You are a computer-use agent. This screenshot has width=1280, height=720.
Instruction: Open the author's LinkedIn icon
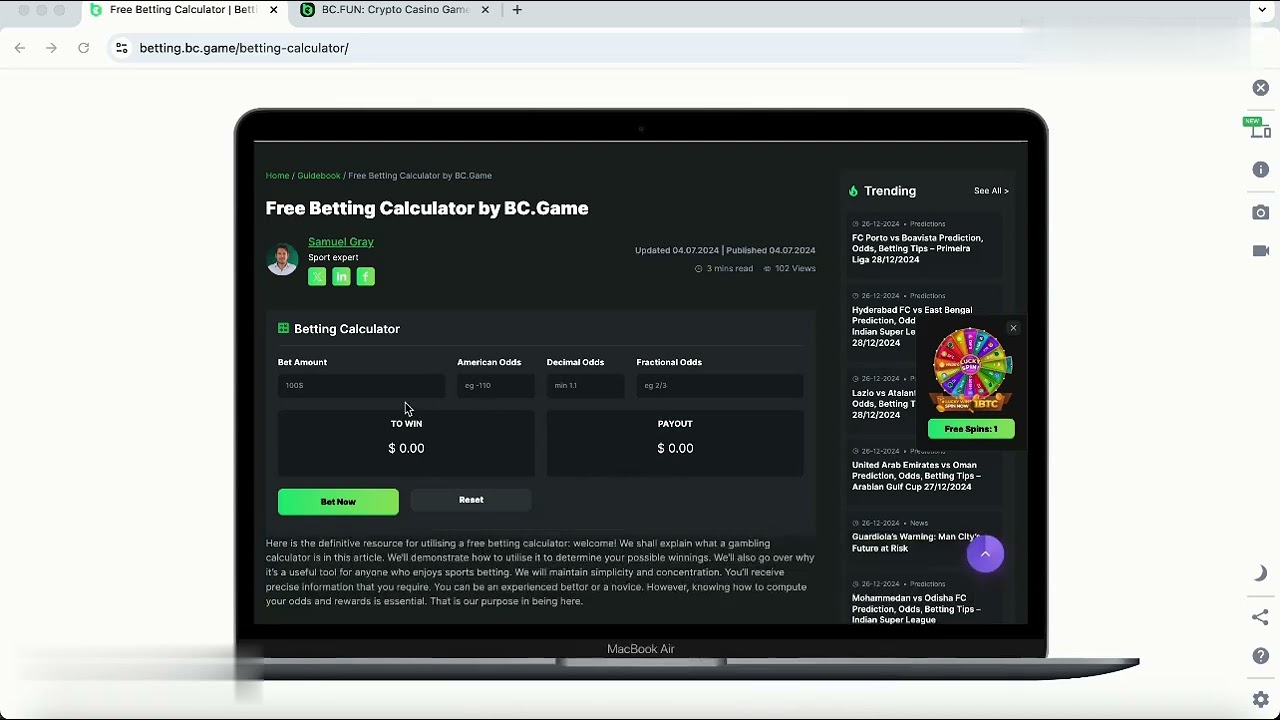pyautogui.click(x=341, y=277)
